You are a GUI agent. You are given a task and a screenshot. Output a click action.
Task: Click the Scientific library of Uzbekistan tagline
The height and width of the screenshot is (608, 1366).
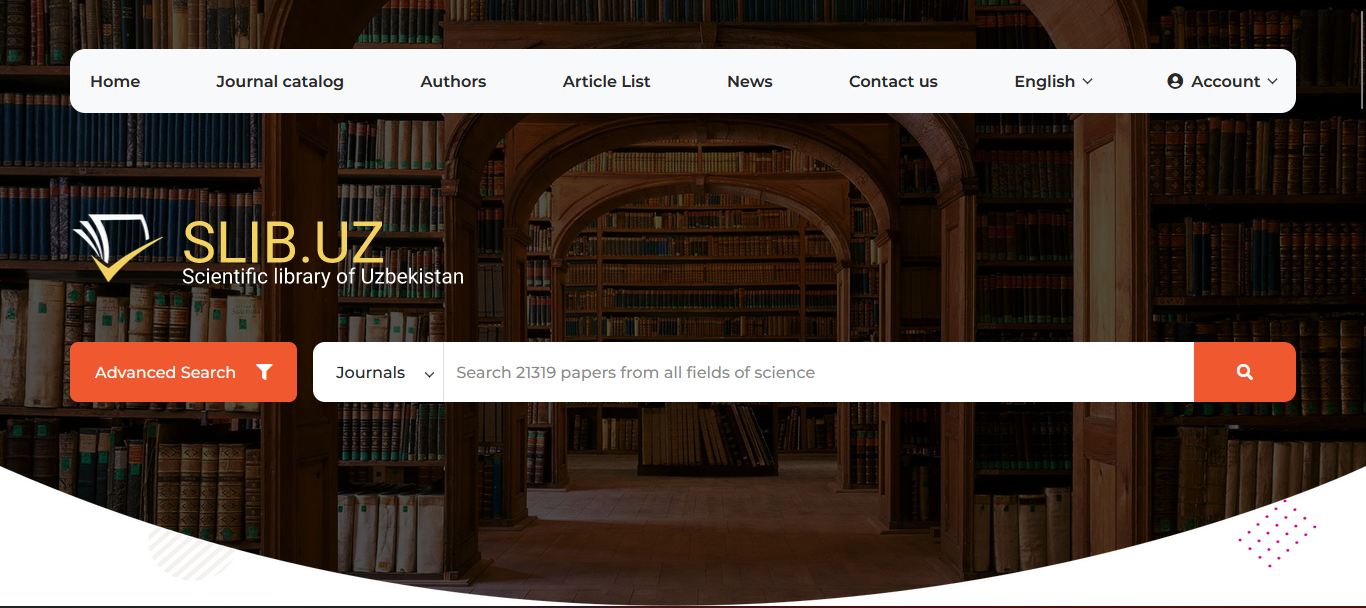(x=323, y=277)
